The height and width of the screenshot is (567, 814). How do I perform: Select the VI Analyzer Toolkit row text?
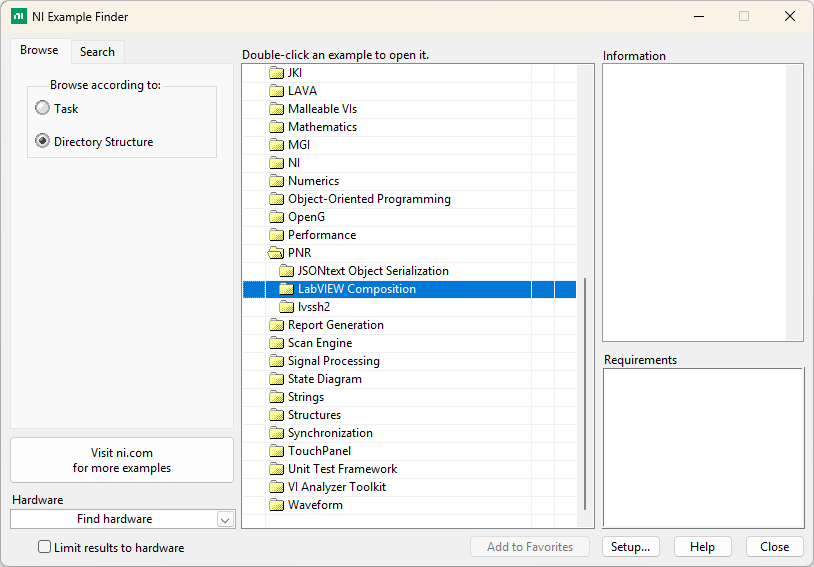coord(337,487)
